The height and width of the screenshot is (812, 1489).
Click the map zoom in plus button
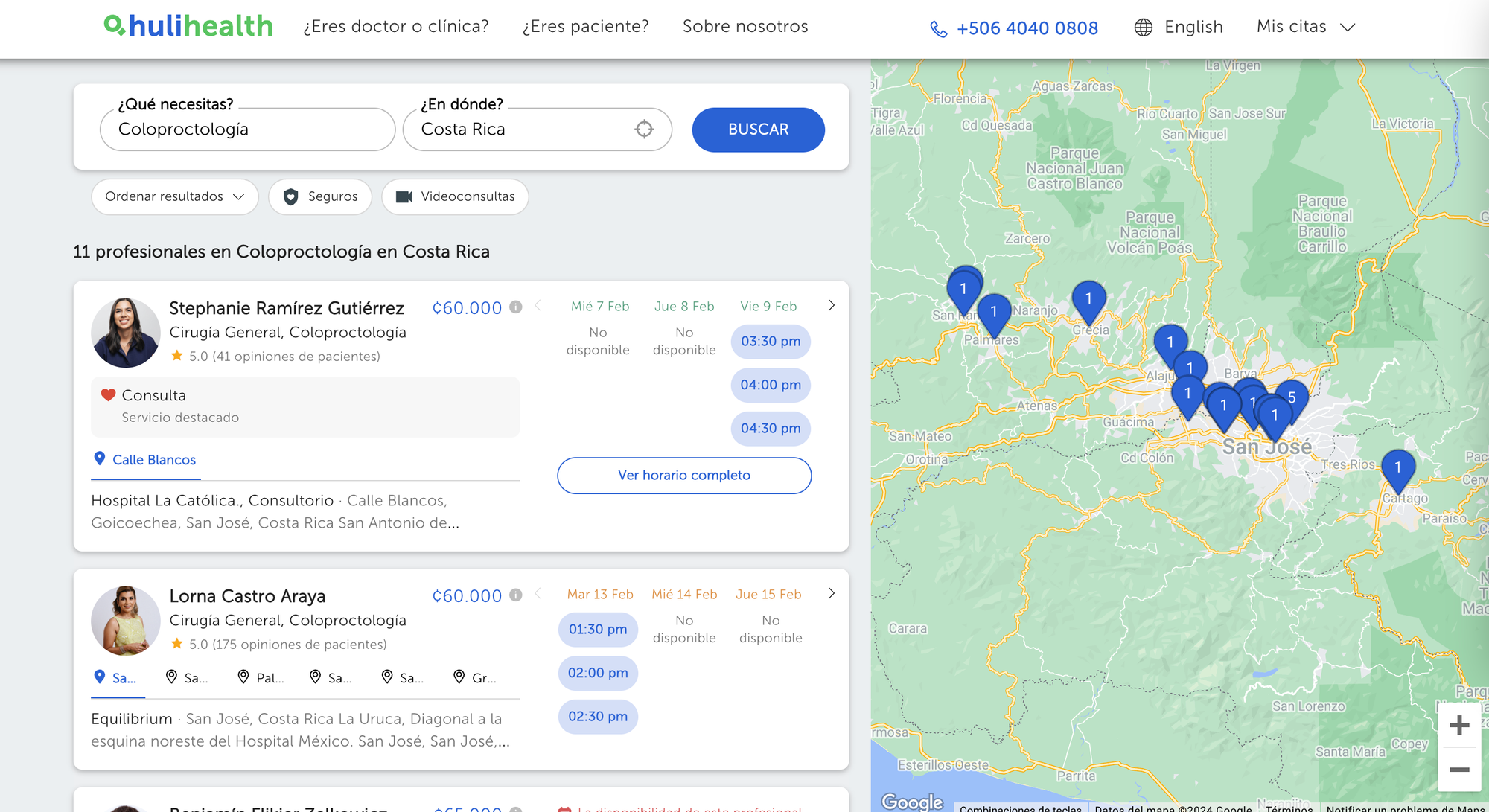(x=1459, y=725)
